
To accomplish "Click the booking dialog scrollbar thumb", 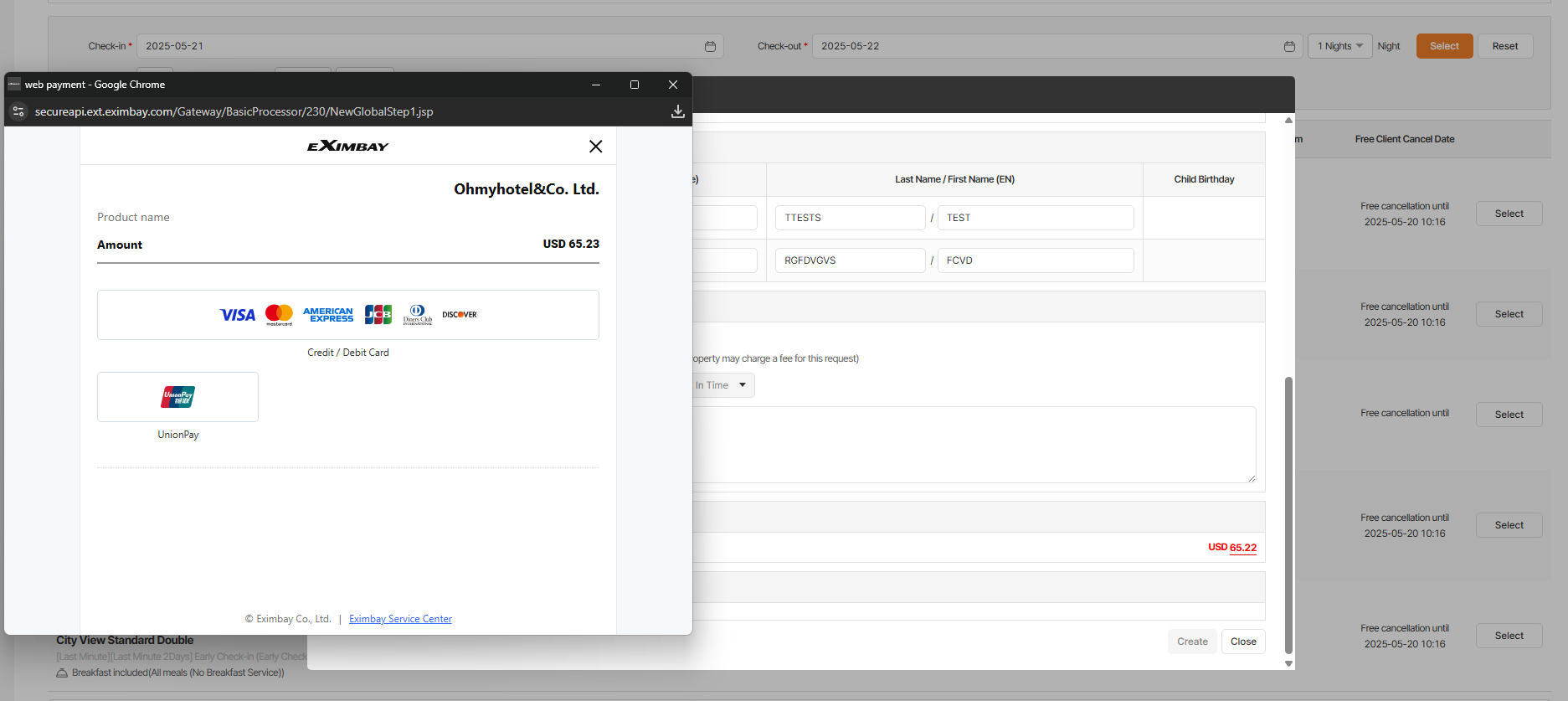I will (1288, 514).
